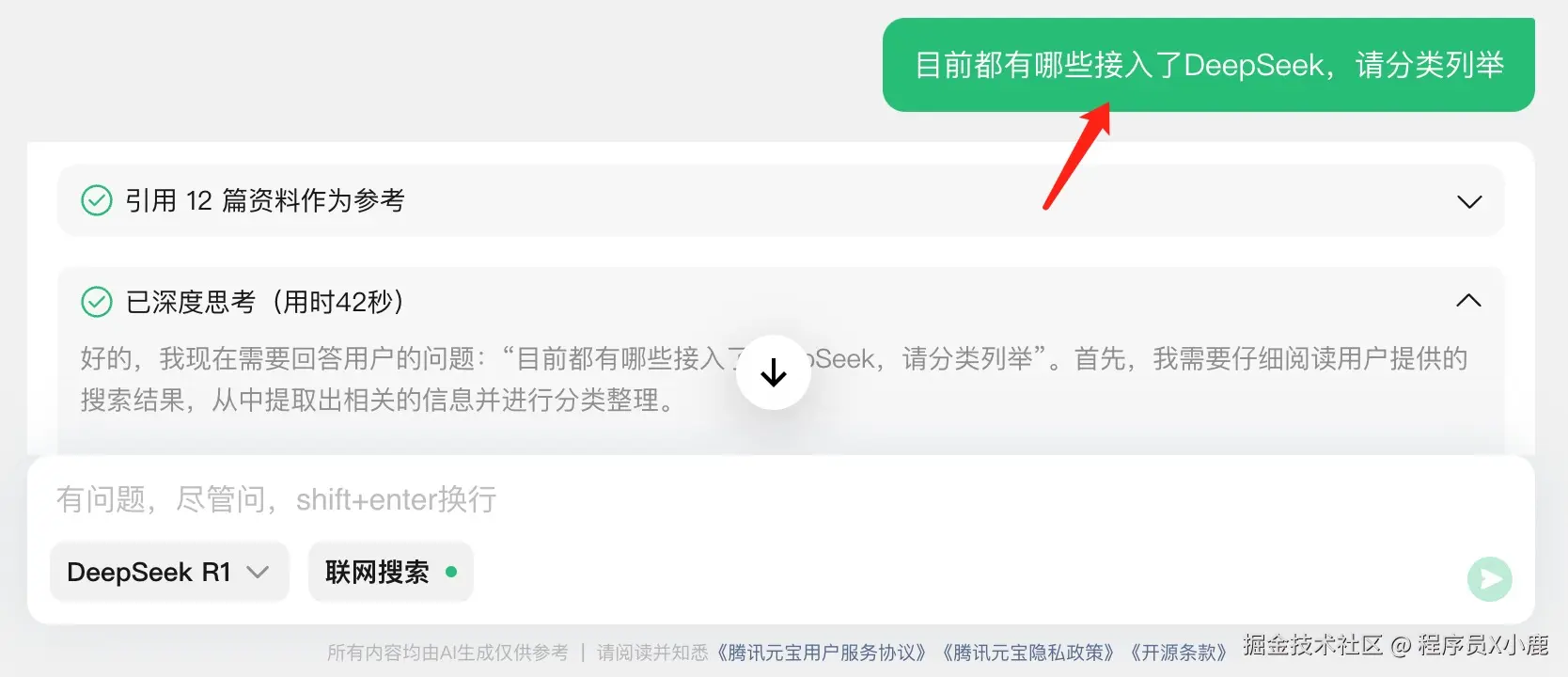Click the green checkmark beside 引用 12 篇资料

pos(97,200)
